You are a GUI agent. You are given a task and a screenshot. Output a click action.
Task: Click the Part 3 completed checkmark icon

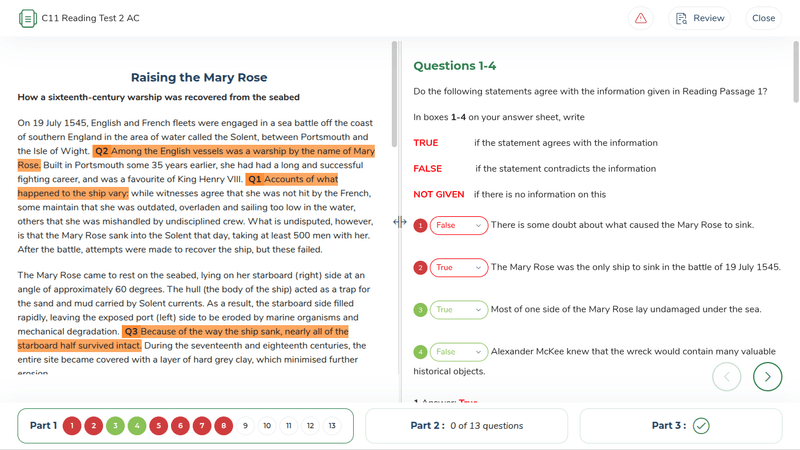[701, 426]
